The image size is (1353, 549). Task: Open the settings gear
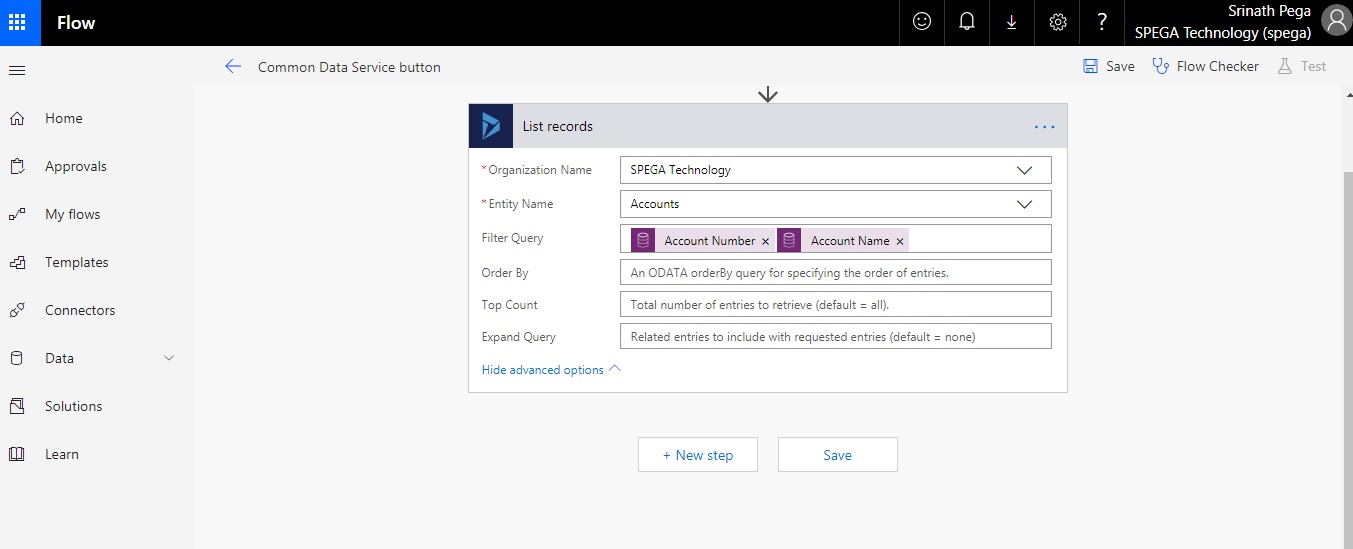pos(1057,22)
